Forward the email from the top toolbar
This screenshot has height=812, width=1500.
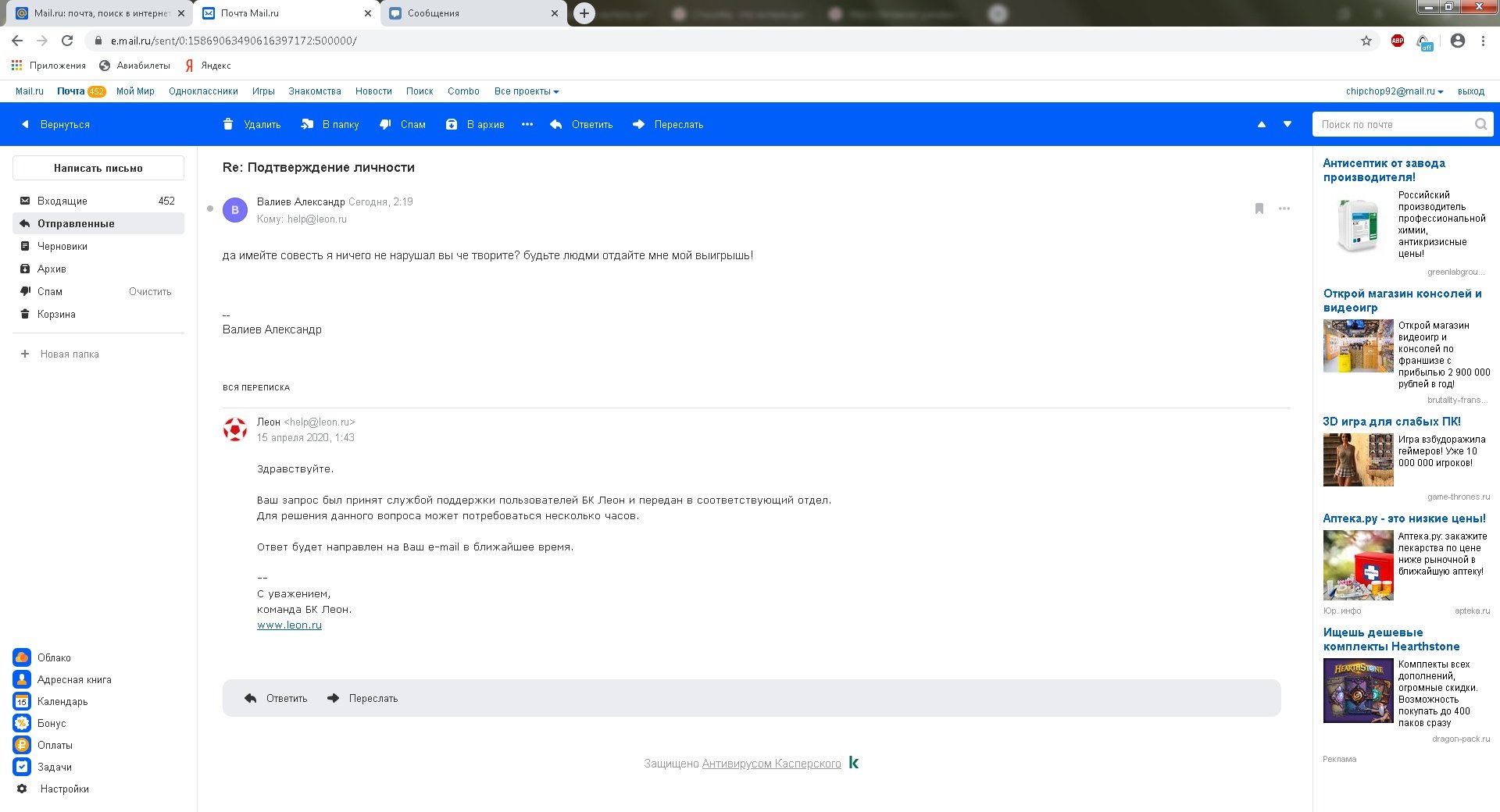pyautogui.click(x=639, y=124)
